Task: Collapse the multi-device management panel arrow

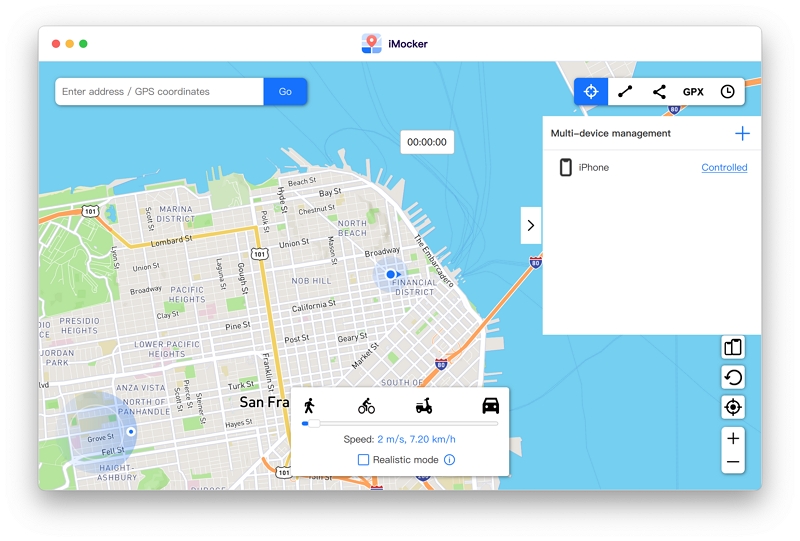Action: 530,225
